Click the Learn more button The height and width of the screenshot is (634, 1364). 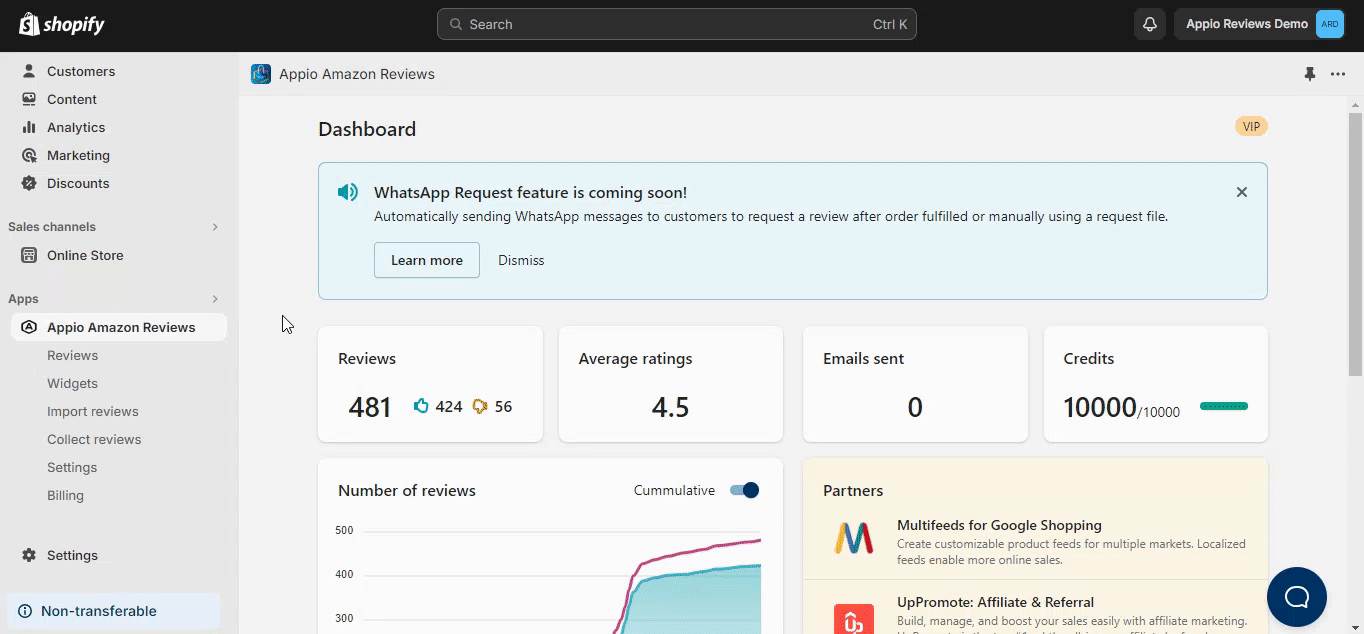click(427, 260)
